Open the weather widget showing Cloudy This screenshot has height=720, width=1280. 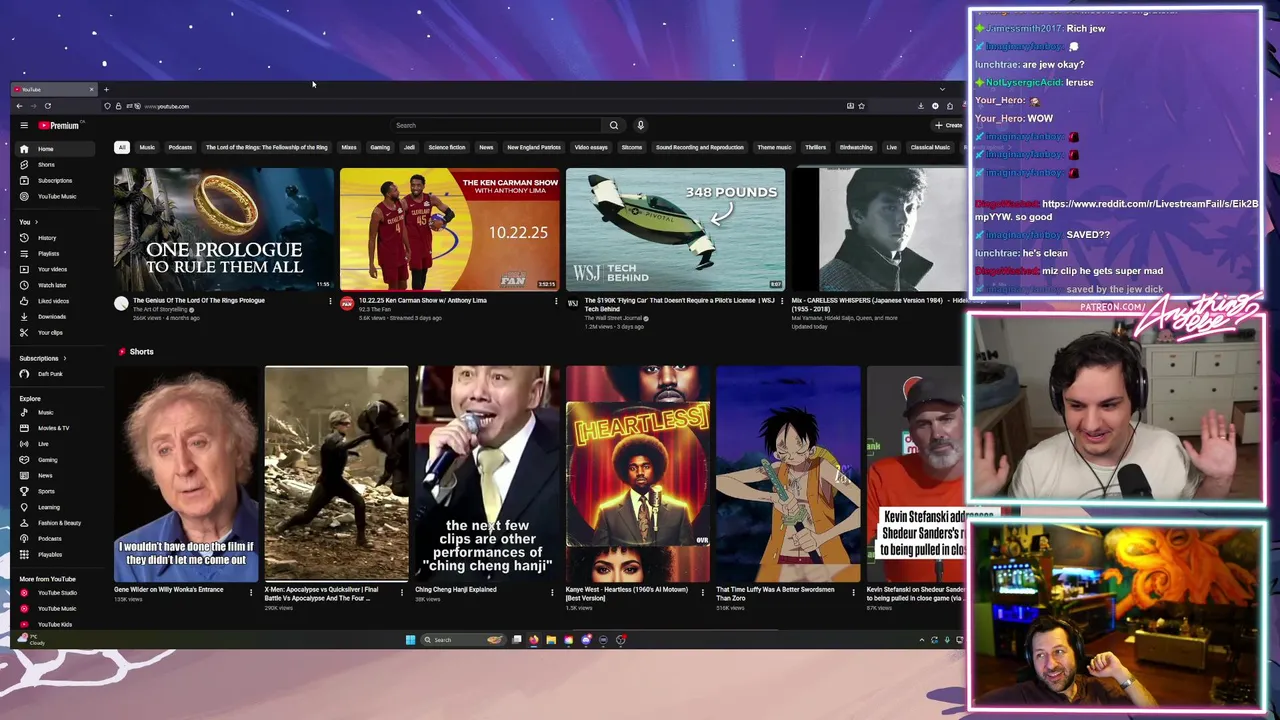[32, 640]
